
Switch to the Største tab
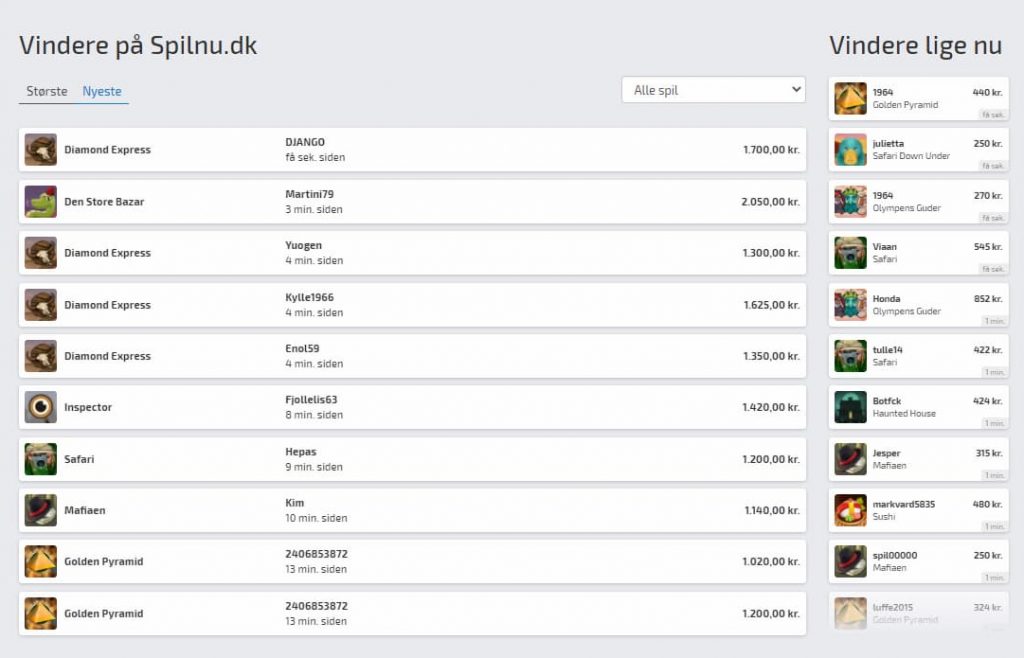pyautogui.click(x=46, y=91)
